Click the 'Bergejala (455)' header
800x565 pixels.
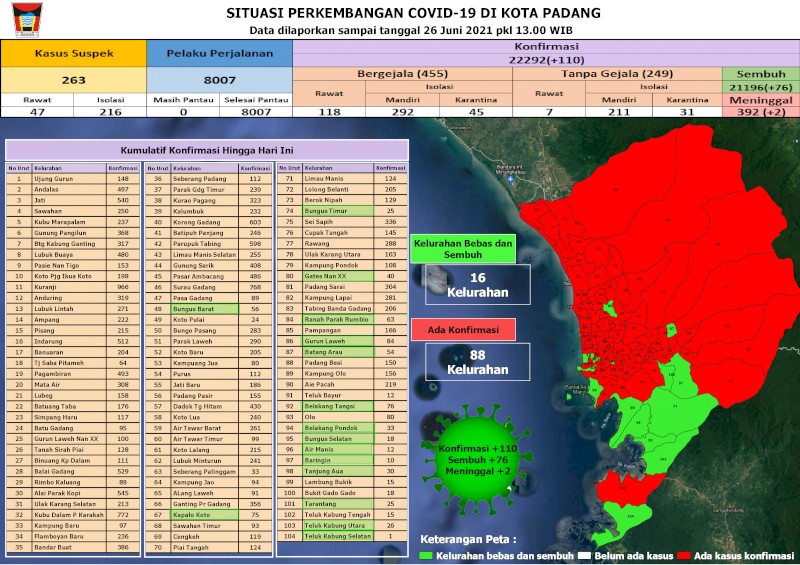click(x=403, y=73)
